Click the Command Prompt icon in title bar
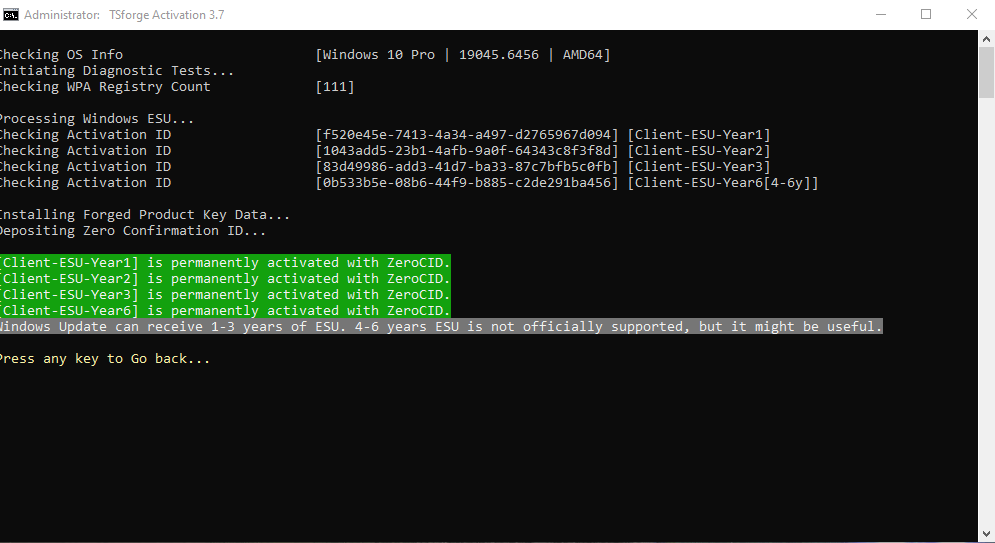The image size is (995, 543). [x=10, y=15]
